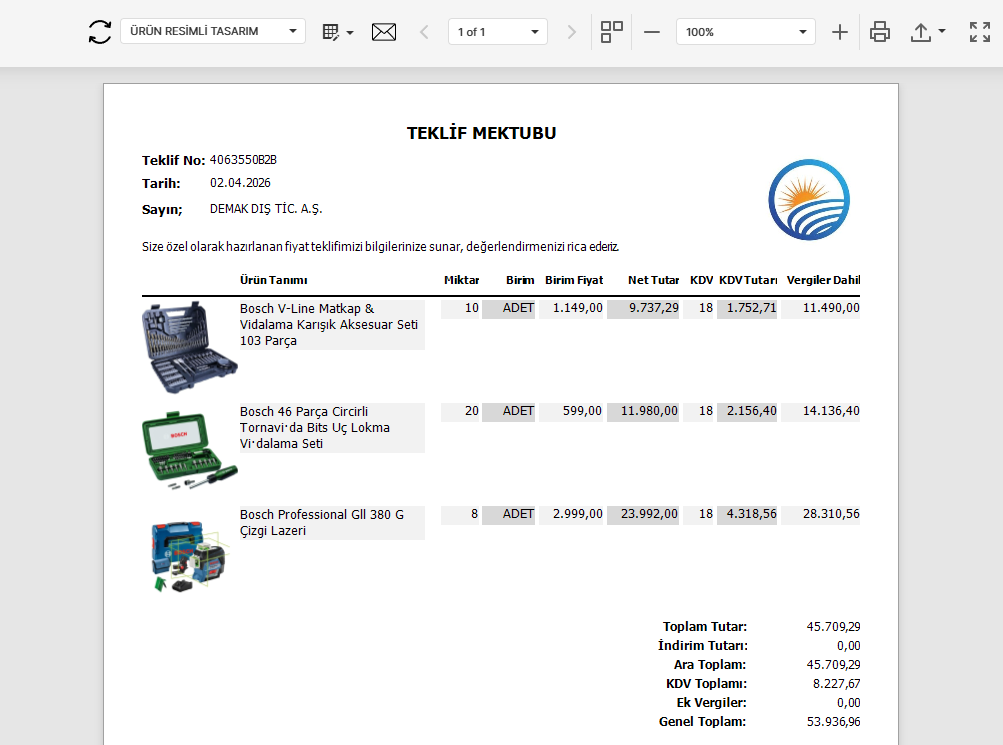Viewport: 1003px width, 745px height.
Task: Click the Bosch 46 Parça screwdriver set image
Action: point(189,451)
